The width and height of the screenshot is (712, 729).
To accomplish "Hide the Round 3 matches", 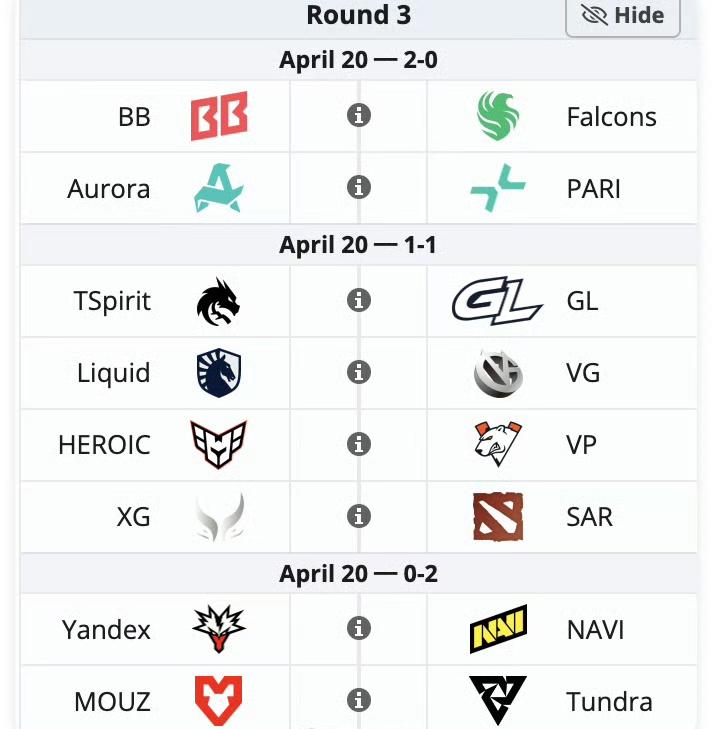I will [x=623, y=16].
